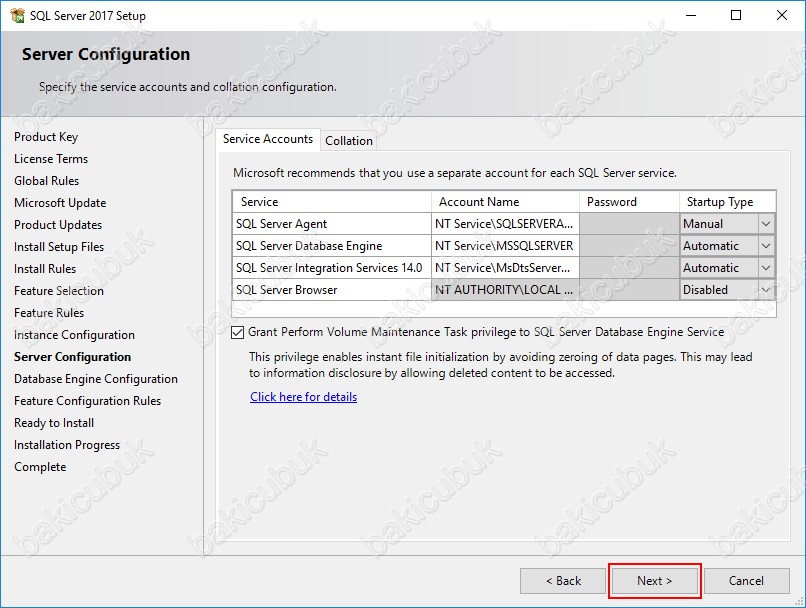Click the Service column header
806x608 pixels.
click(x=332, y=202)
